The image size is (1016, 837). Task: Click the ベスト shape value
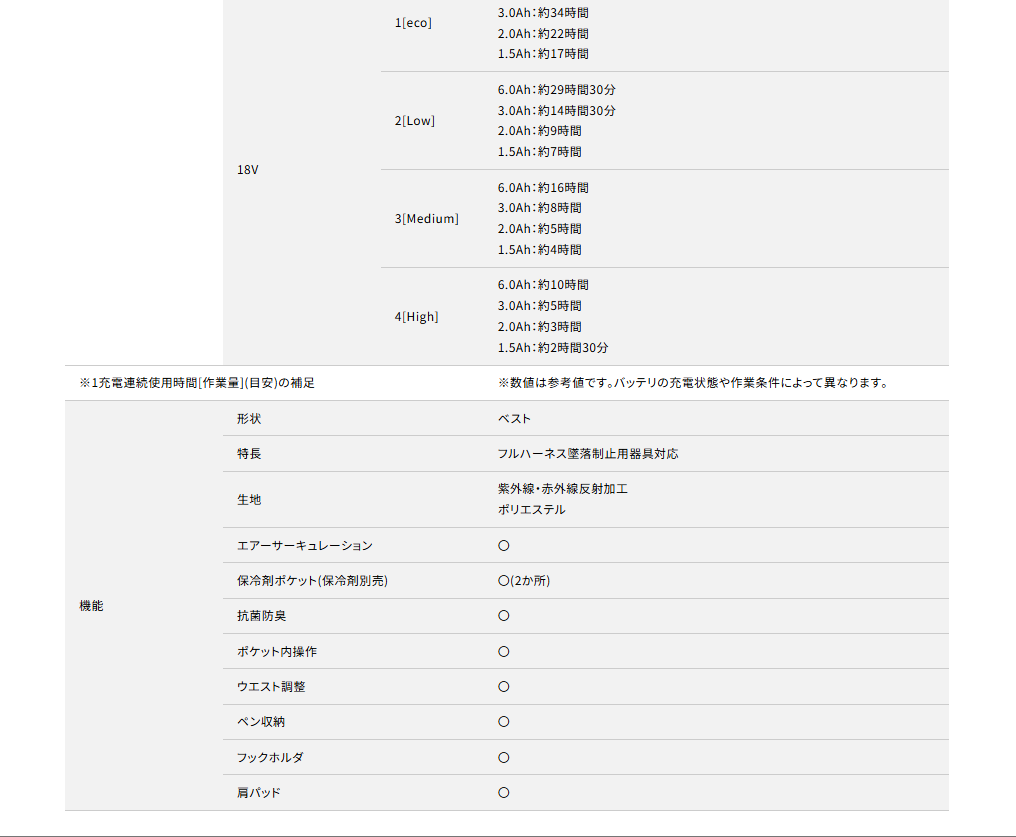click(514, 419)
